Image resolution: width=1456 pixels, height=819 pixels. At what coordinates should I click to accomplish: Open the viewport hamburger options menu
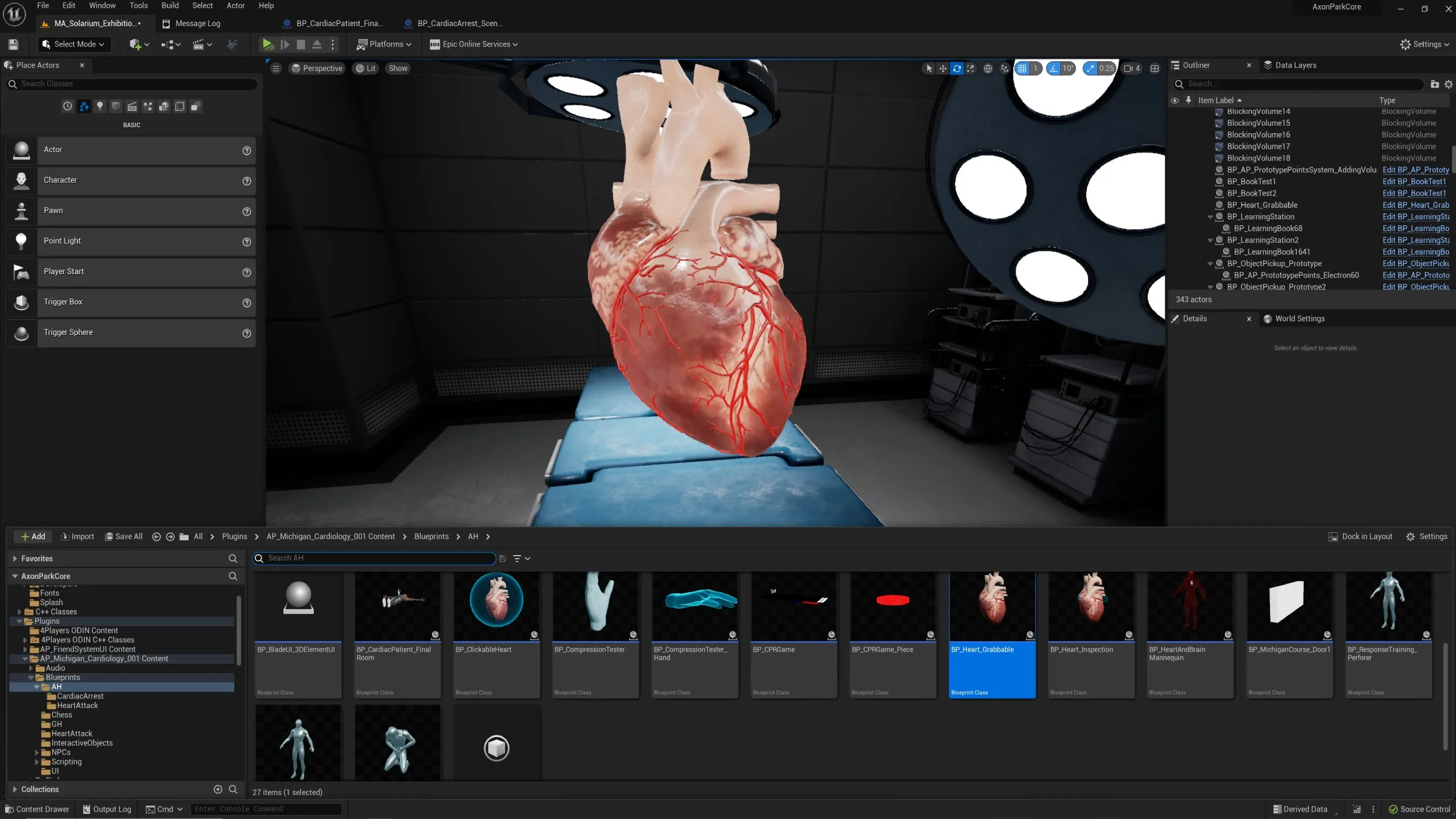276,68
